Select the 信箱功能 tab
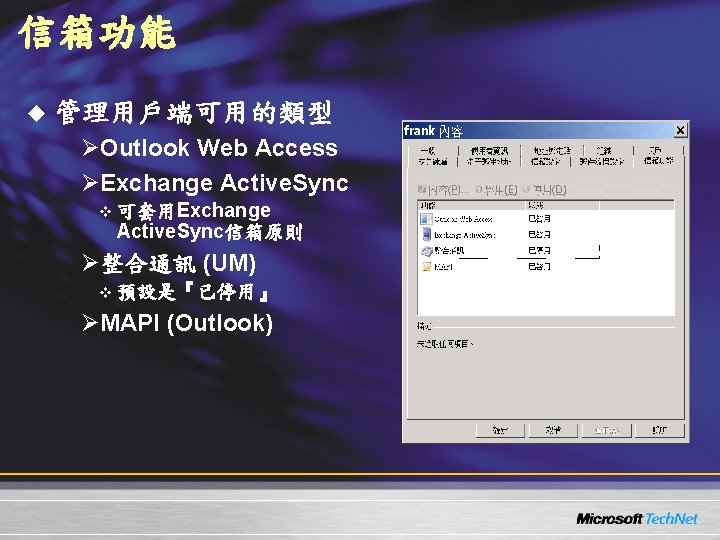This screenshot has width=720, height=540. point(658,161)
